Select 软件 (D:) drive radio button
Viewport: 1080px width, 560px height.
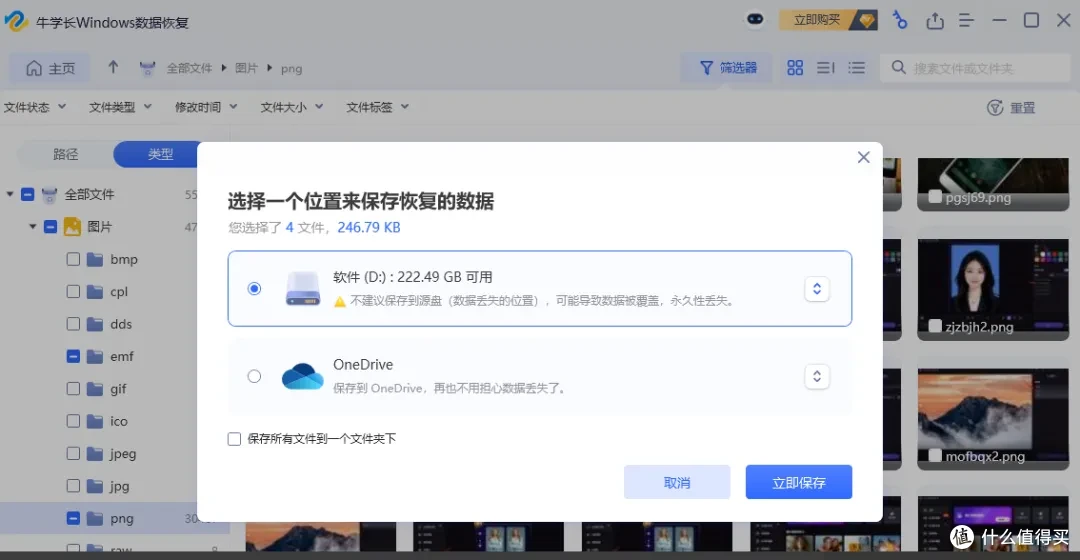254,289
